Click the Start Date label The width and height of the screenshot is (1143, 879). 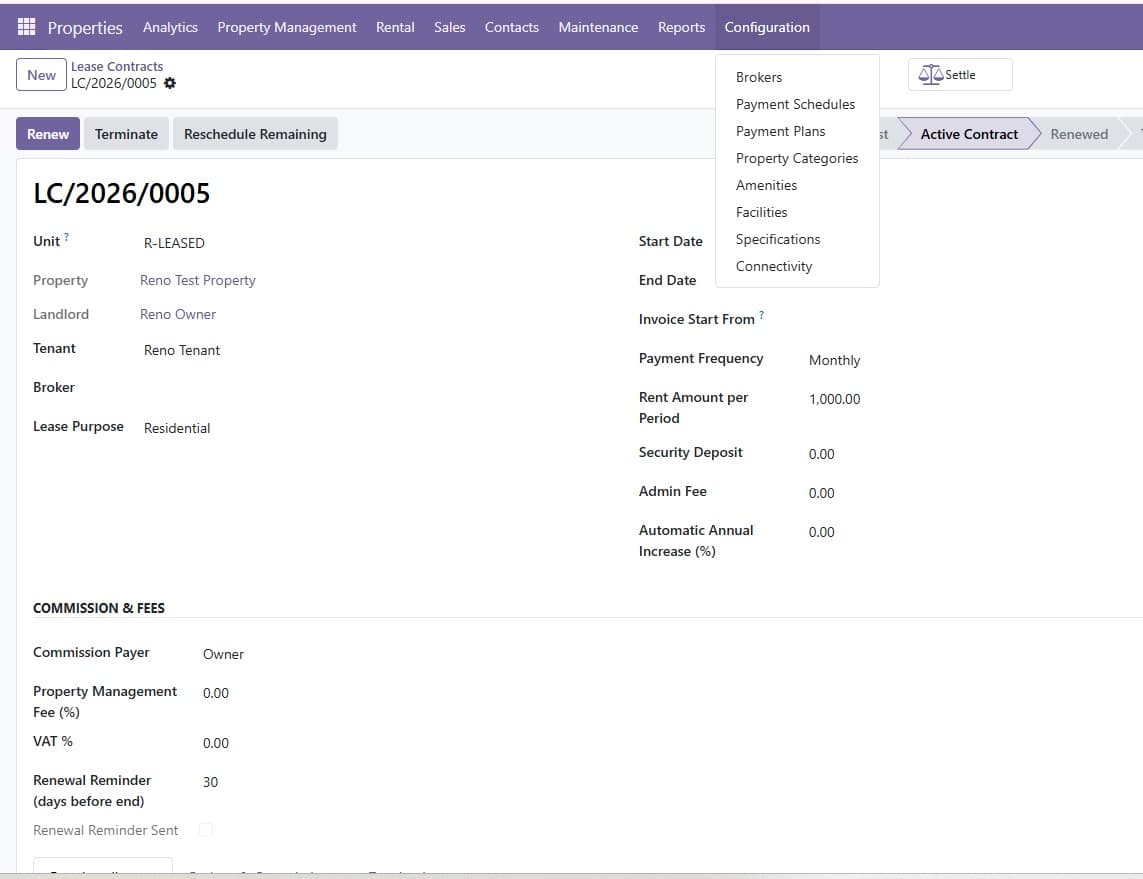[671, 241]
